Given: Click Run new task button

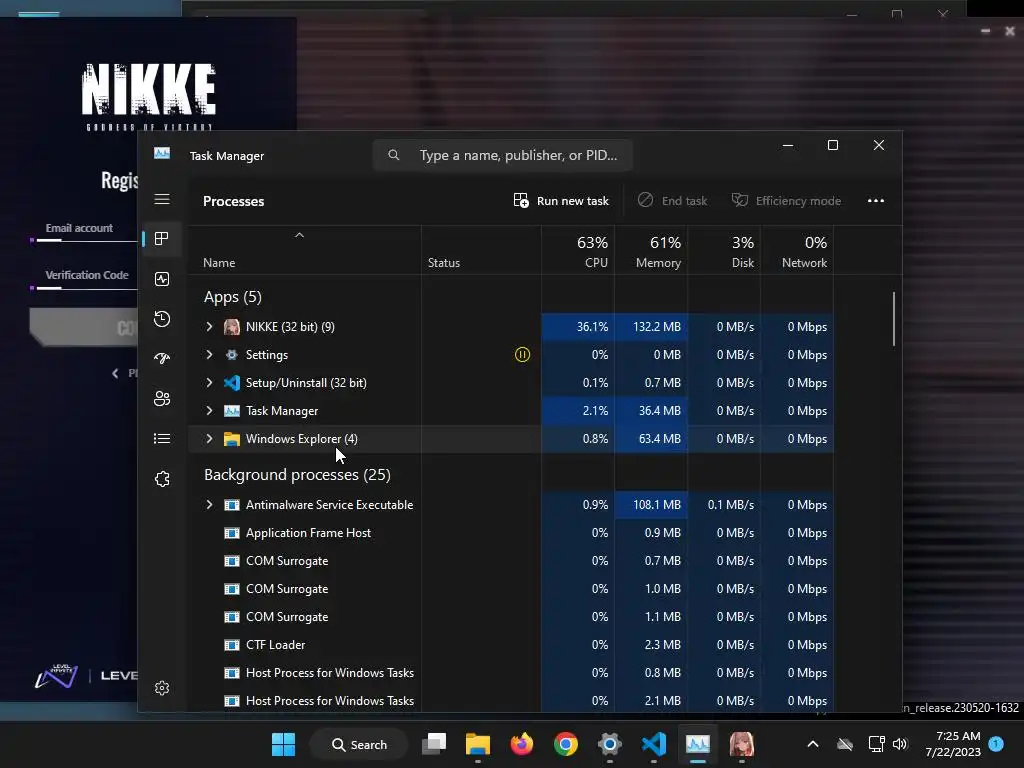Looking at the screenshot, I should tap(561, 200).
